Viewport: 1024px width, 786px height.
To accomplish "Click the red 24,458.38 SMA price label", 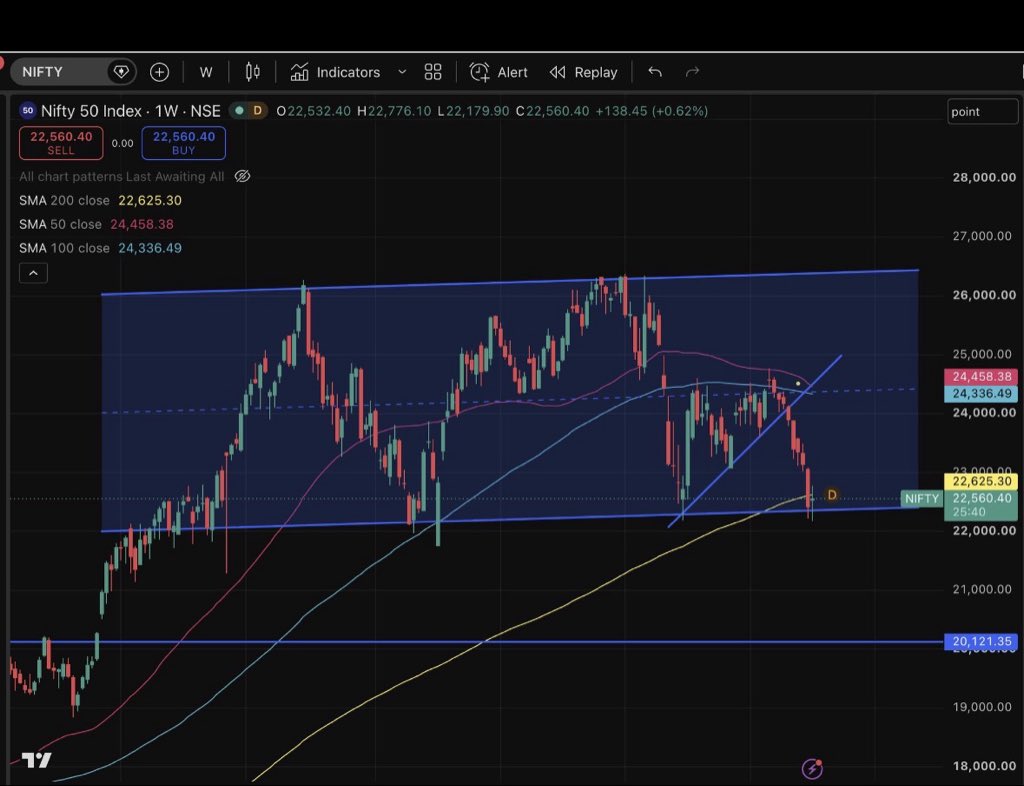I will [981, 377].
